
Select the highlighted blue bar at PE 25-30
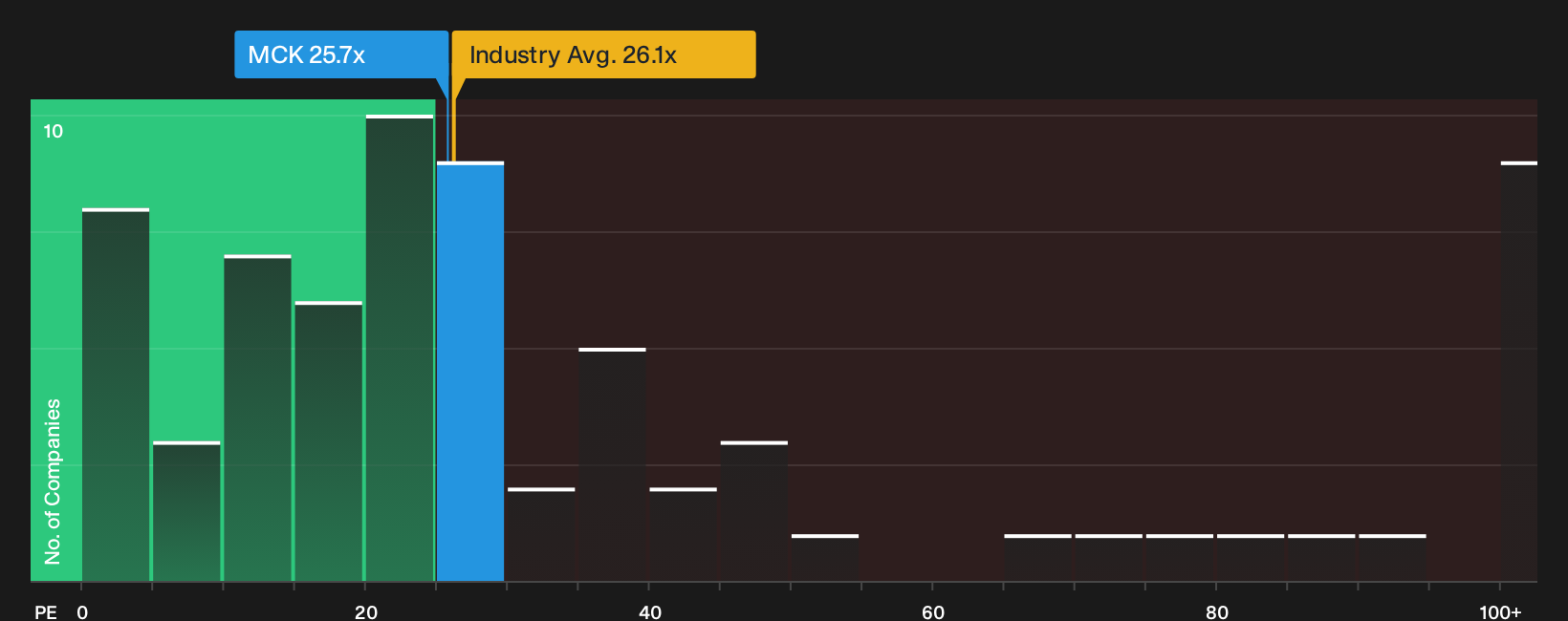pyautogui.click(x=470, y=372)
